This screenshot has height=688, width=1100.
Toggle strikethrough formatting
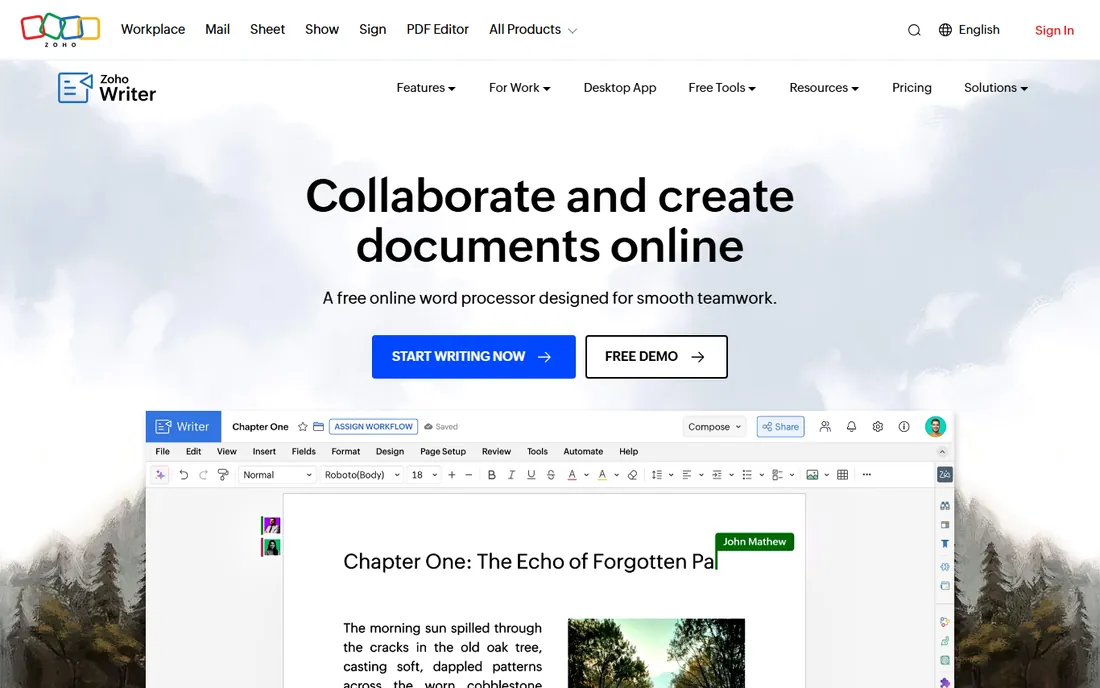[551, 475]
